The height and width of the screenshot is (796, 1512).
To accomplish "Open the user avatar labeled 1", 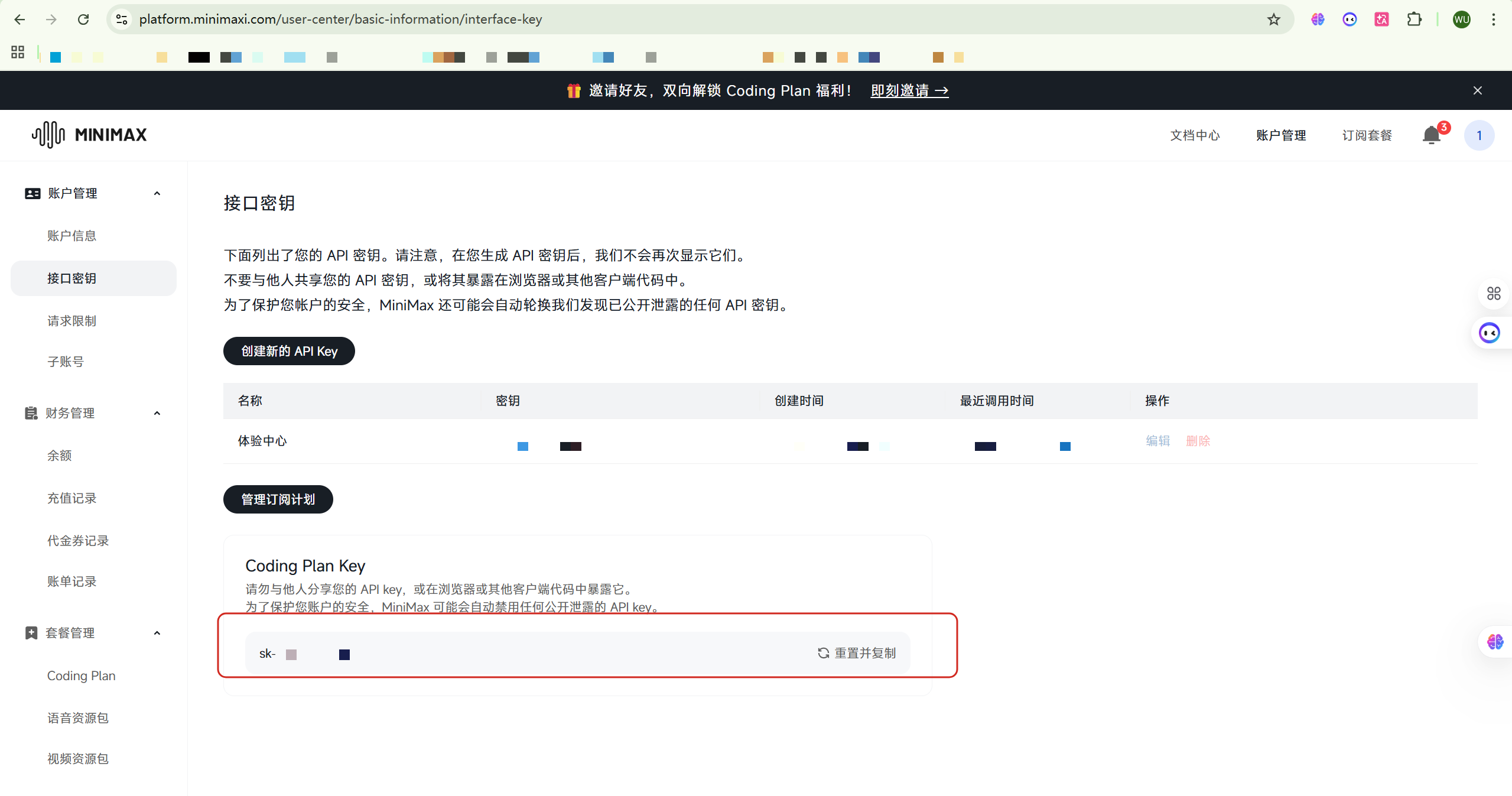I will (1479, 135).
